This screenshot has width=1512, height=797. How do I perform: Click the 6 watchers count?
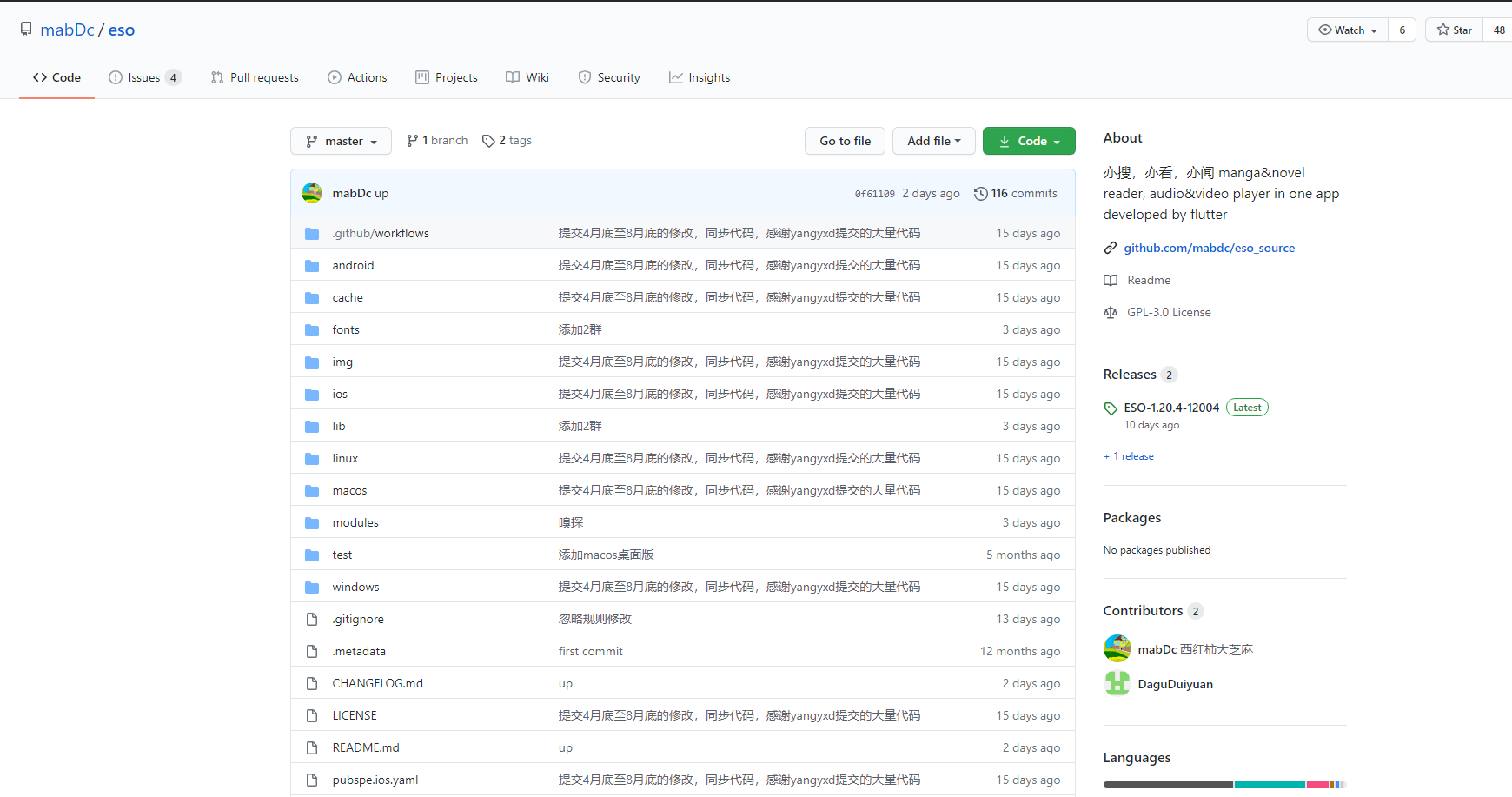[x=1402, y=30]
